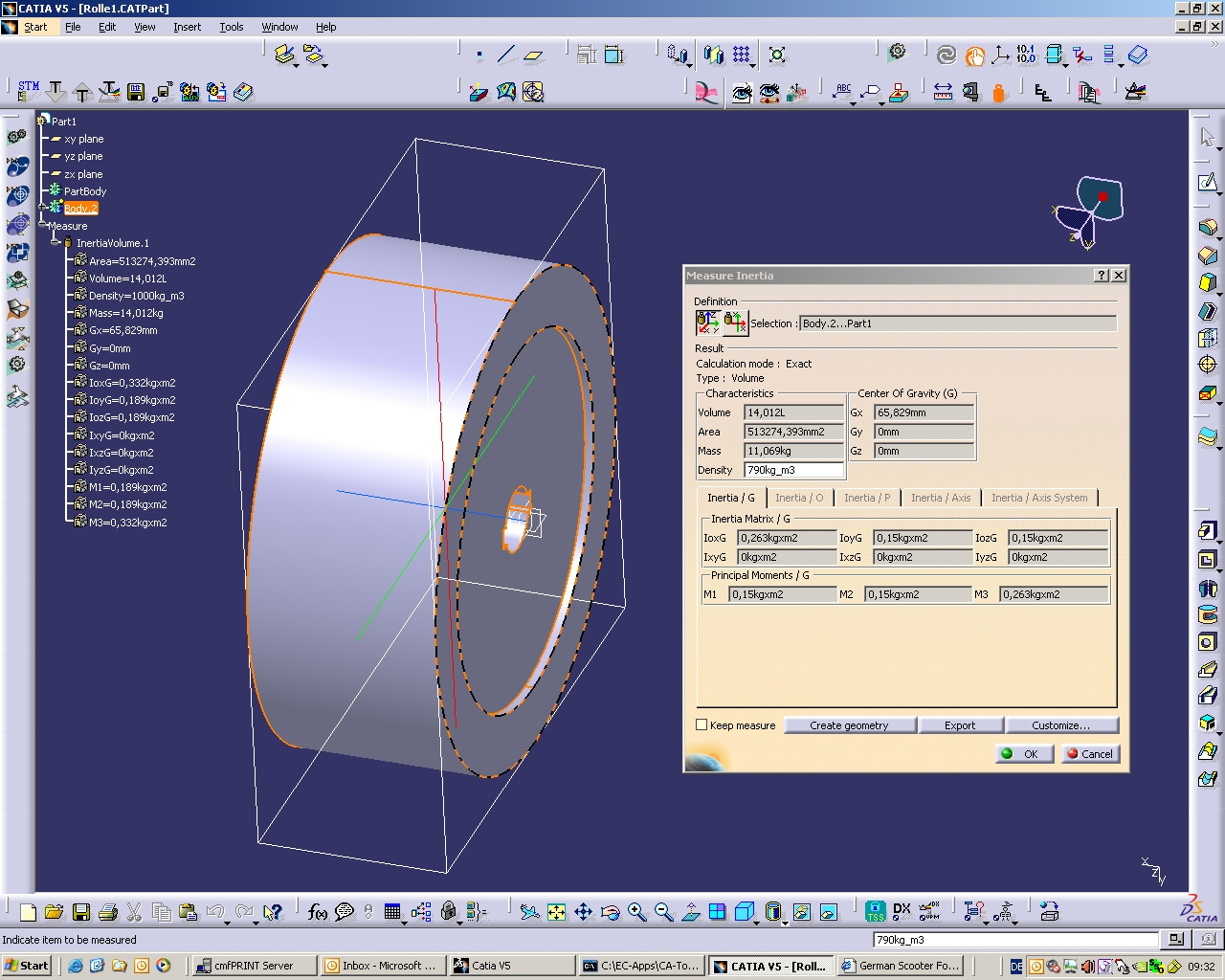Click the Print icon
Viewport: 1225px width, 980px height.
108,912
